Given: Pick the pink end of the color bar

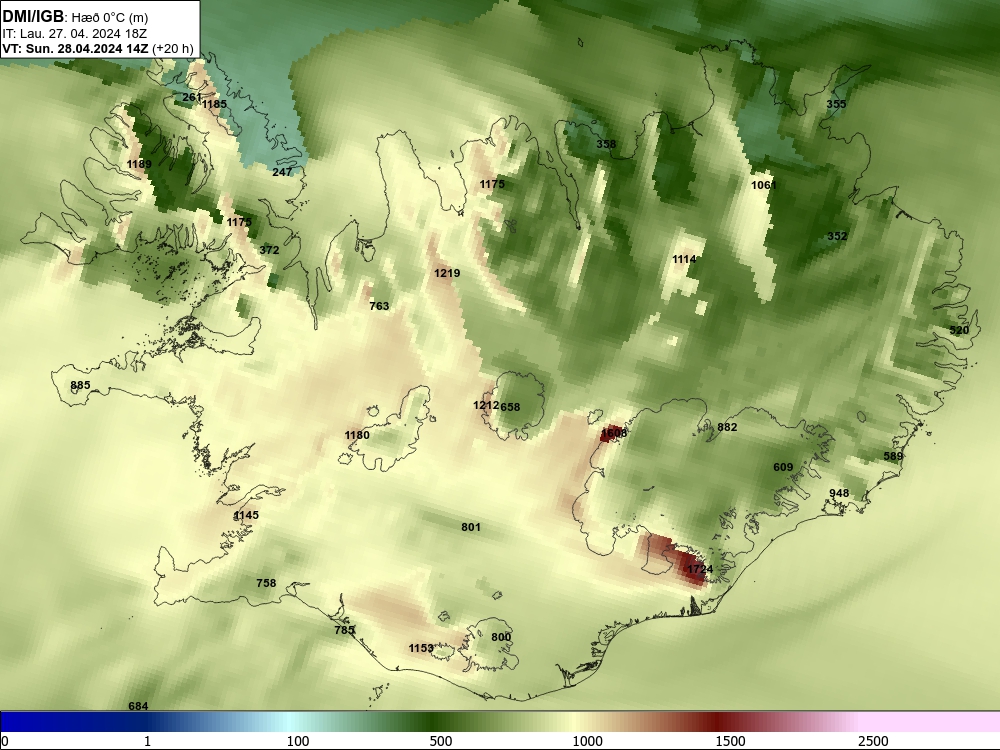Looking at the screenshot, I should (931, 722).
